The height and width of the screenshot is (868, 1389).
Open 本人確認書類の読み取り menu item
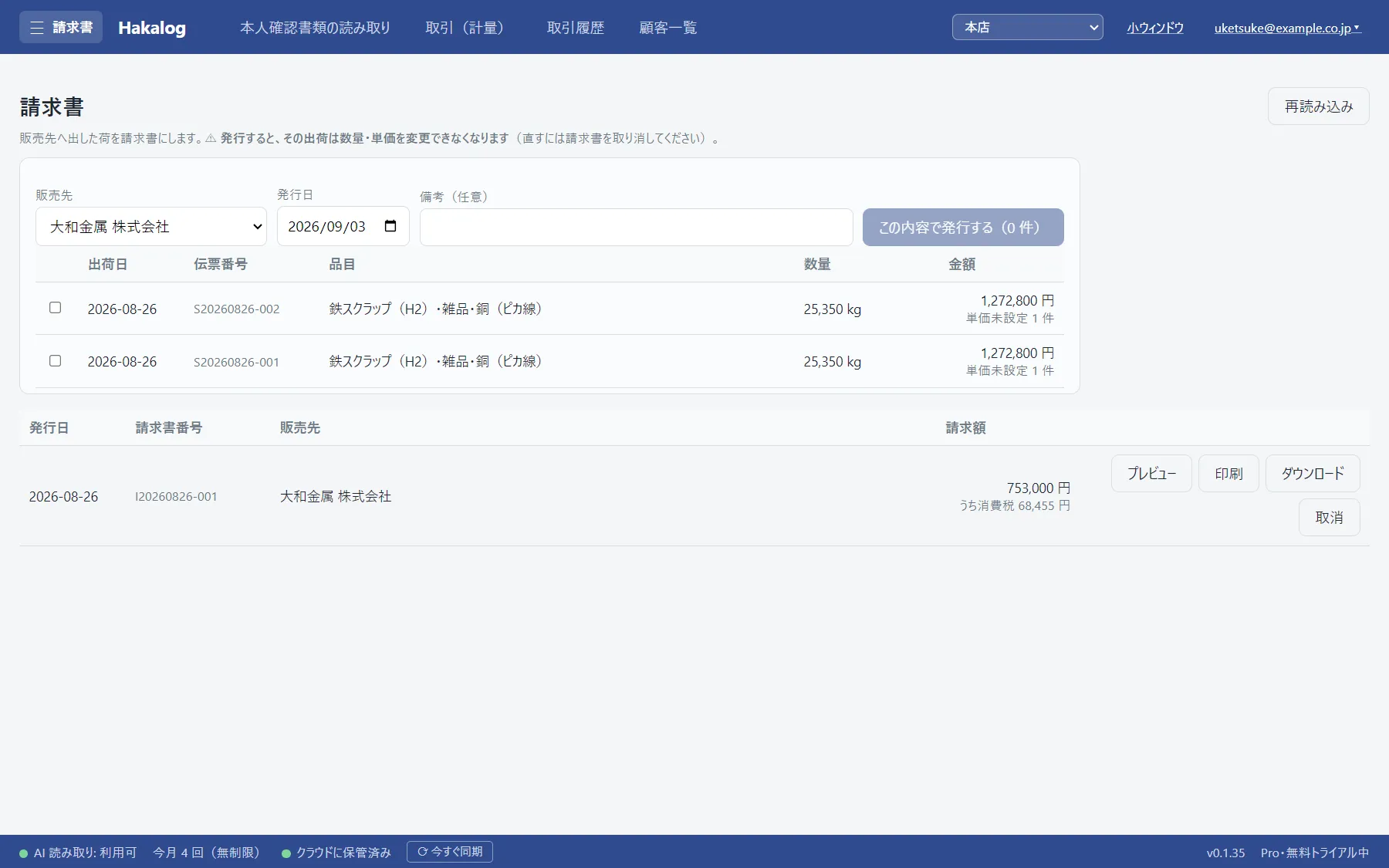[x=315, y=28]
